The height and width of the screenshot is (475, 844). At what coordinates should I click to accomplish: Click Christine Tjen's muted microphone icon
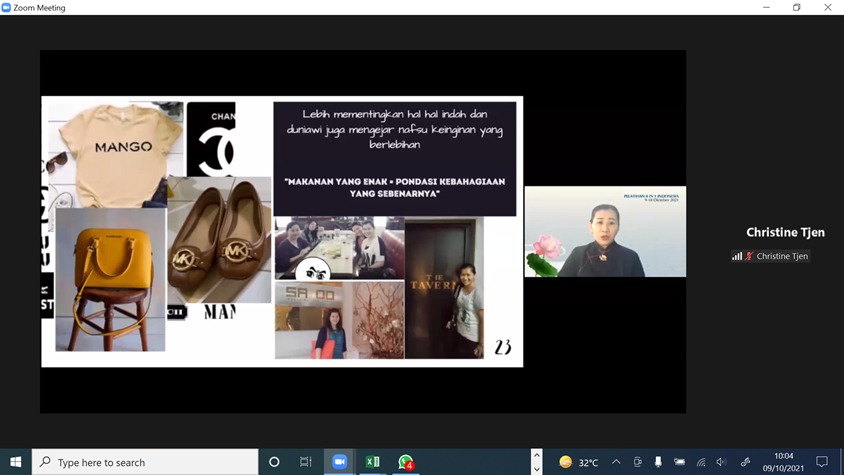click(x=749, y=256)
